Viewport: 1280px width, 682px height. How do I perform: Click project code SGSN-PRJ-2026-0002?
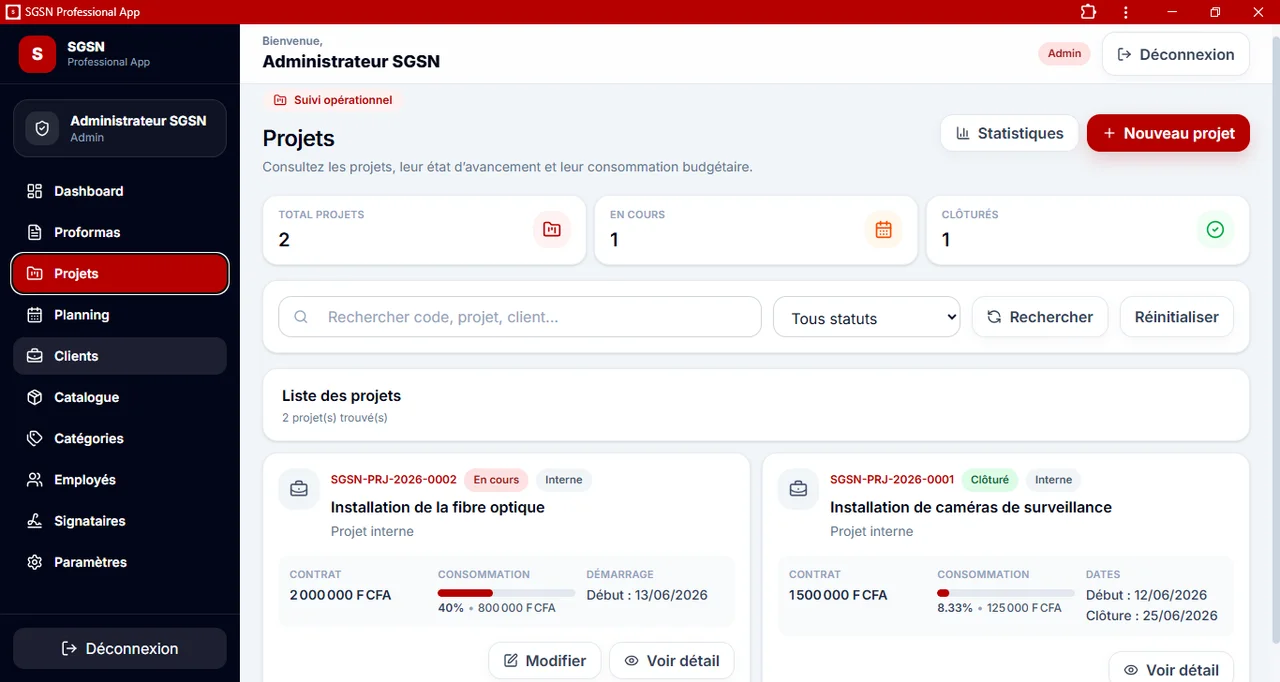394,480
